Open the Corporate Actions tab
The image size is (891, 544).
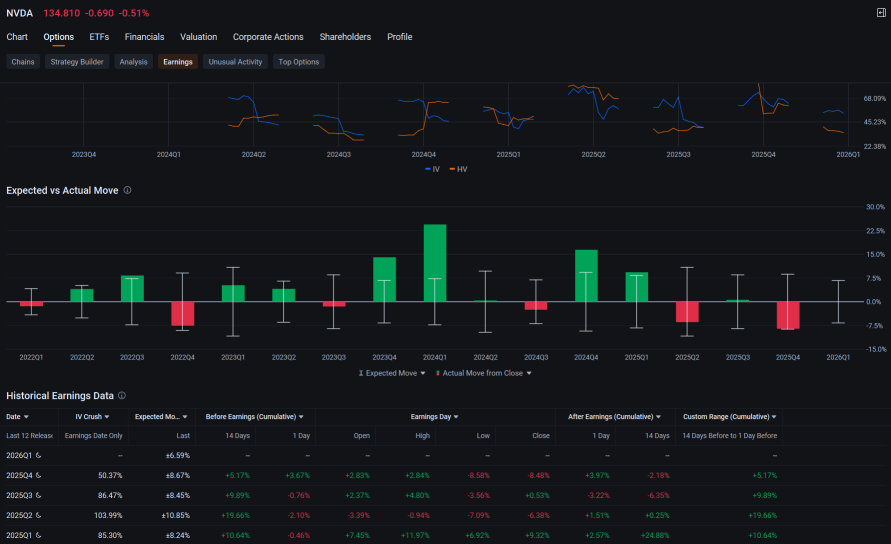(268, 37)
